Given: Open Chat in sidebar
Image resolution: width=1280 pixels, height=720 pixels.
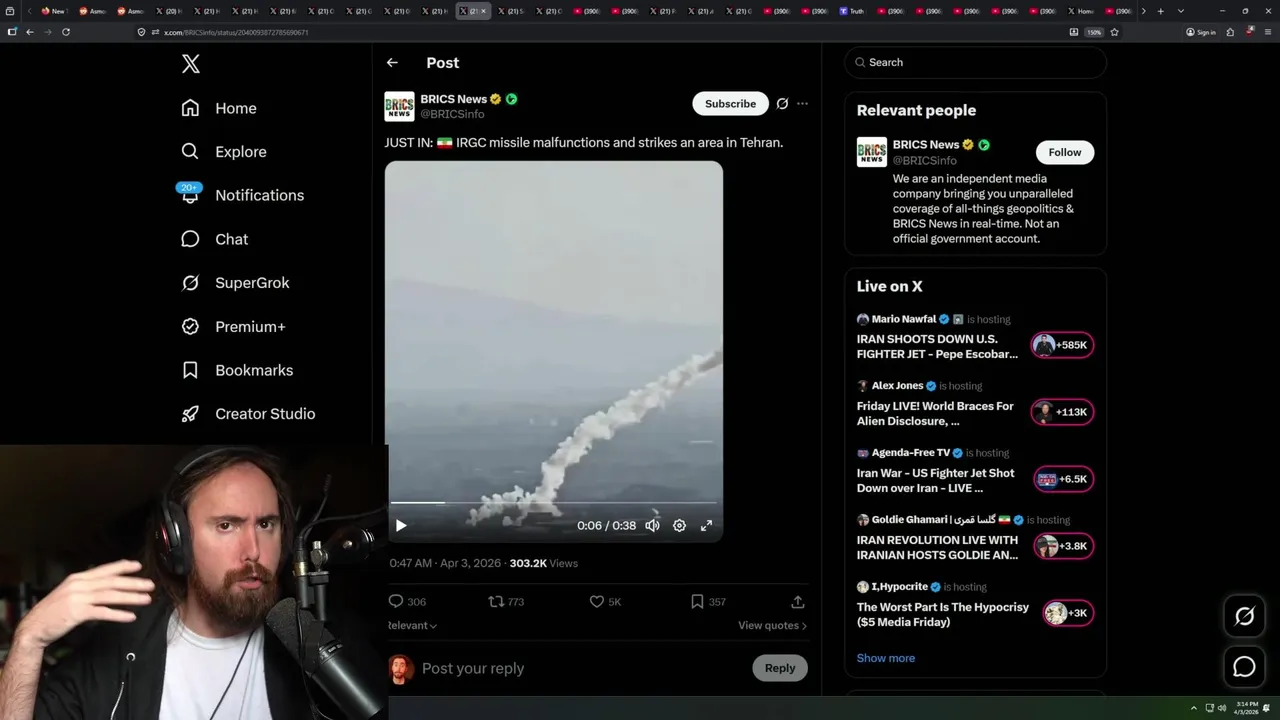Looking at the screenshot, I should click(214, 239).
